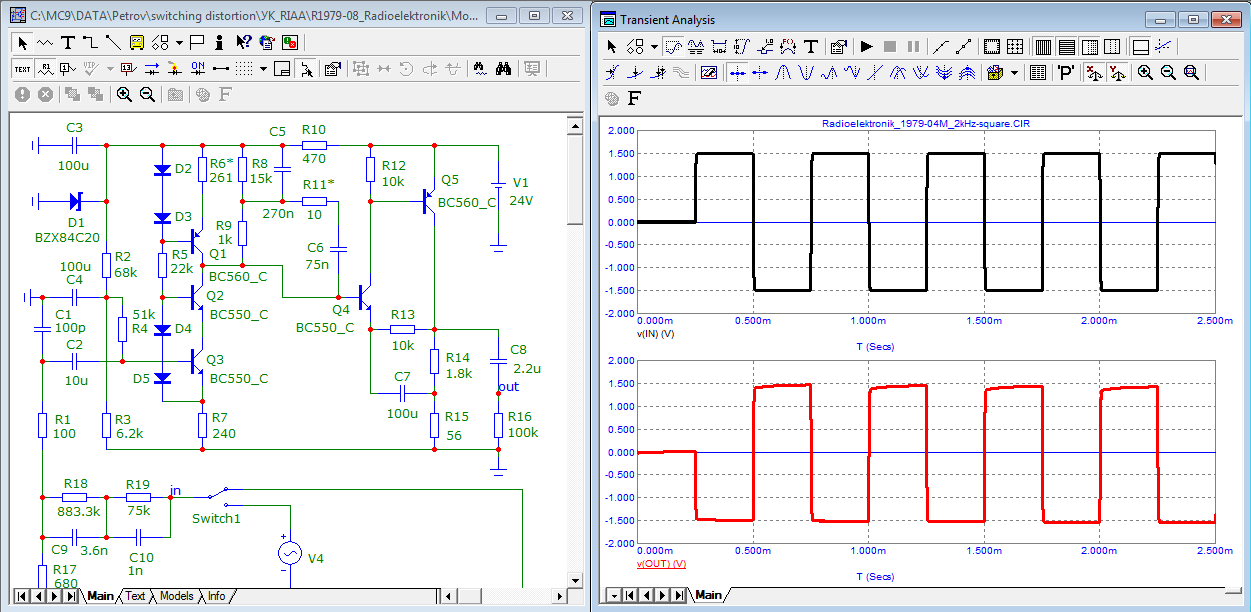Switch to the Text tab

[x=135, y=596]
